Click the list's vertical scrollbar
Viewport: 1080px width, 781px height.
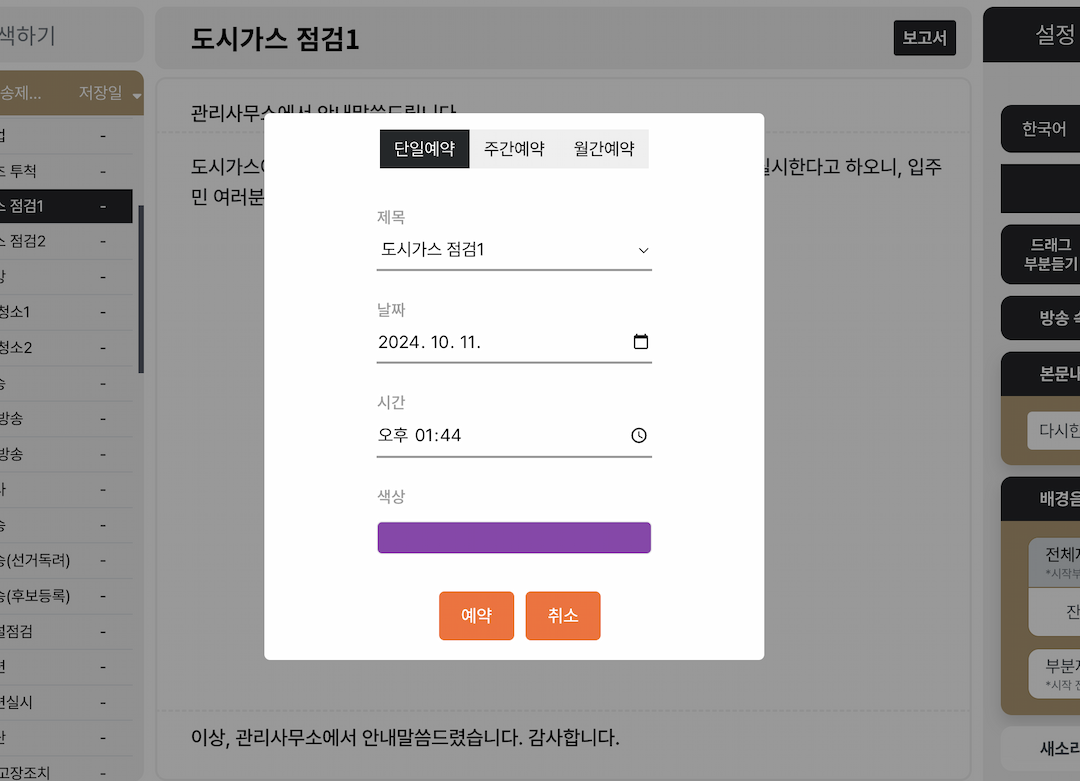[141, 289]
